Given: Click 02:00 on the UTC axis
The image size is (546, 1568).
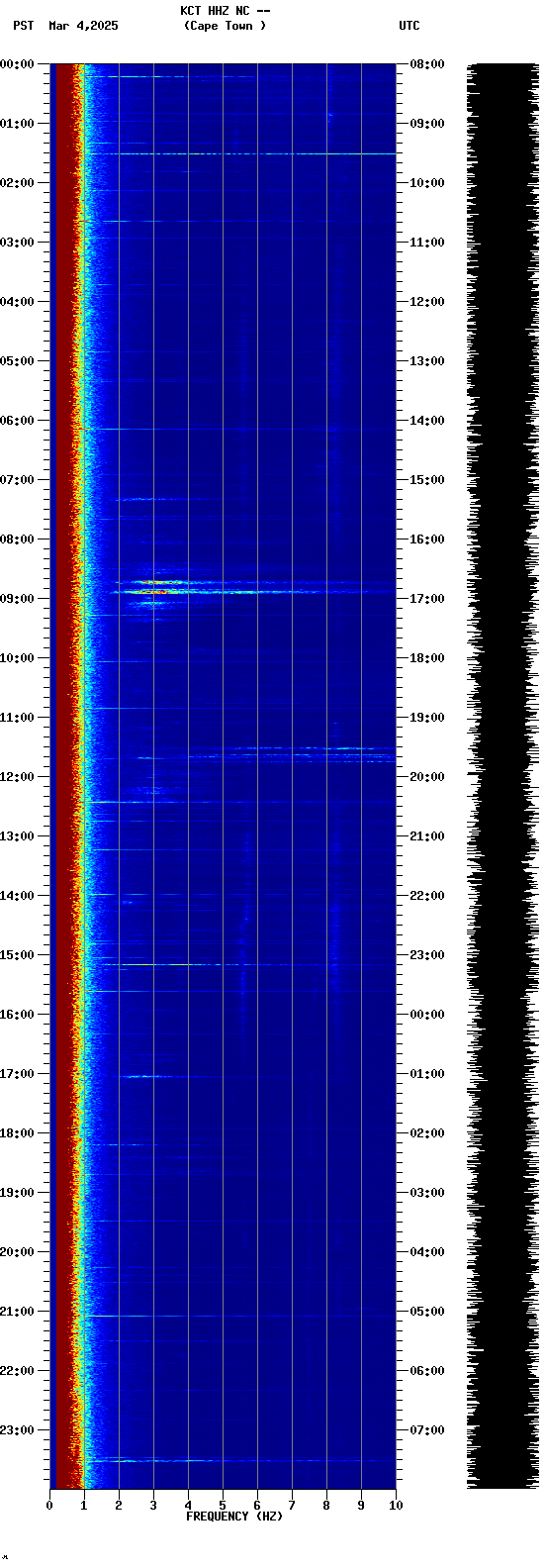Looking at the screenshot, I should coord(427,1133).
